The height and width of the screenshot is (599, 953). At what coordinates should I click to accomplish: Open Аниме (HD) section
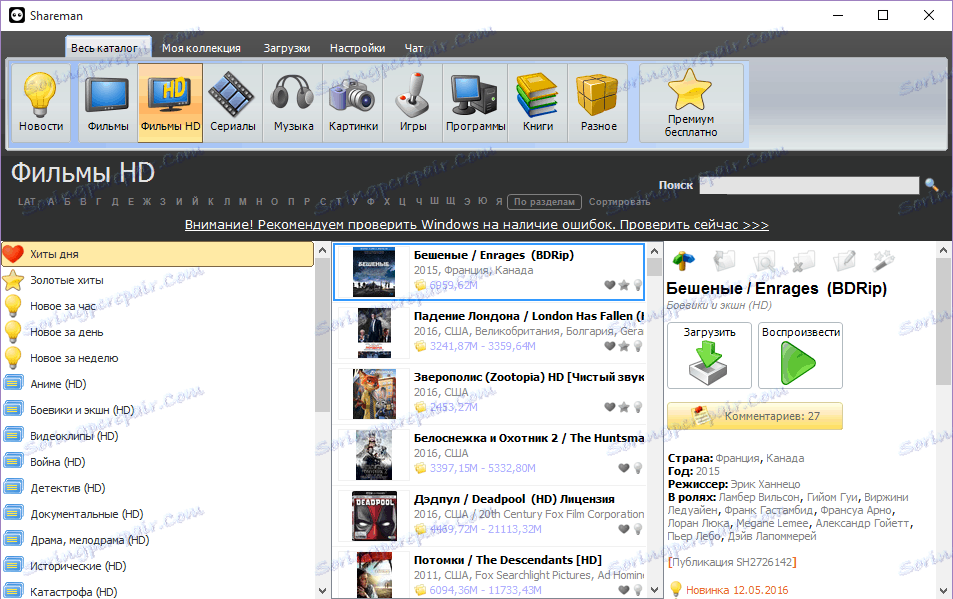157,384
